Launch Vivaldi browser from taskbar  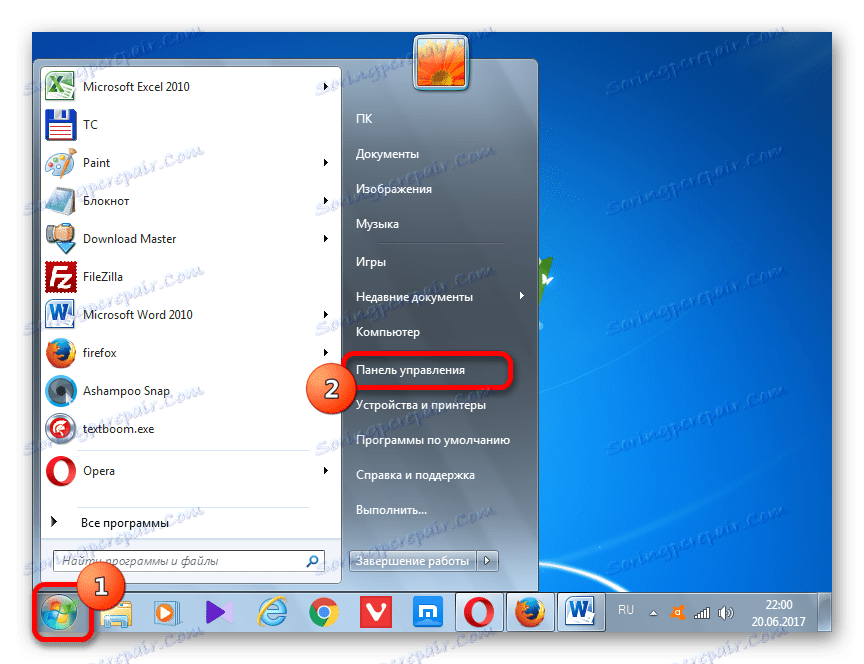[x=376, y=612]
